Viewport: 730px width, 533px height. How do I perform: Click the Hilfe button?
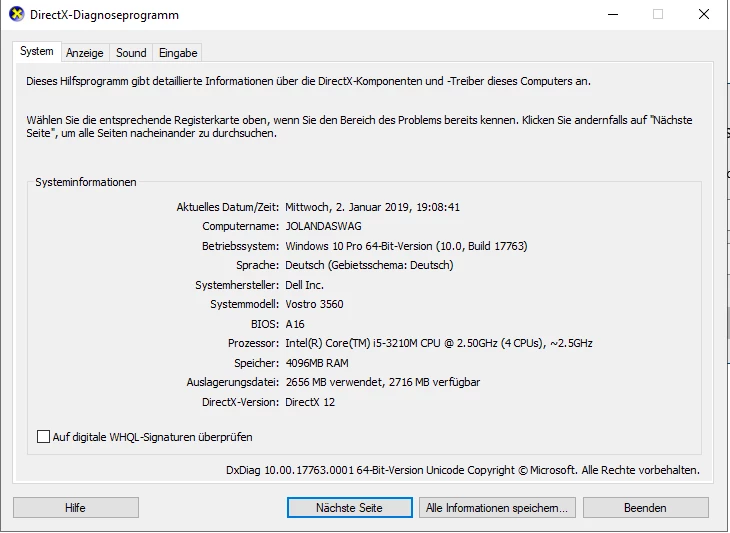click(75, 507)
